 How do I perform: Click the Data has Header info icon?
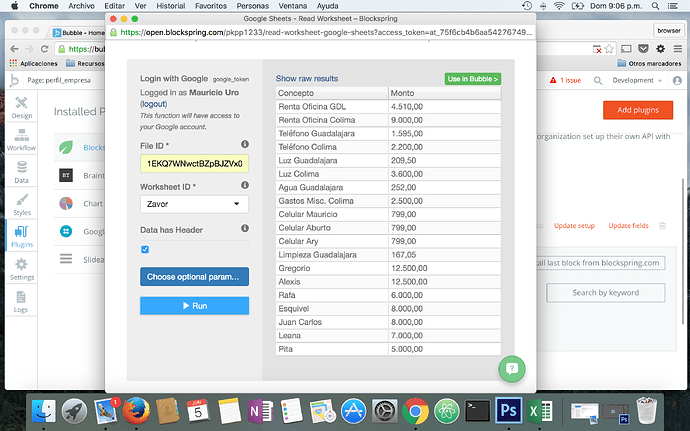(245, 228)
